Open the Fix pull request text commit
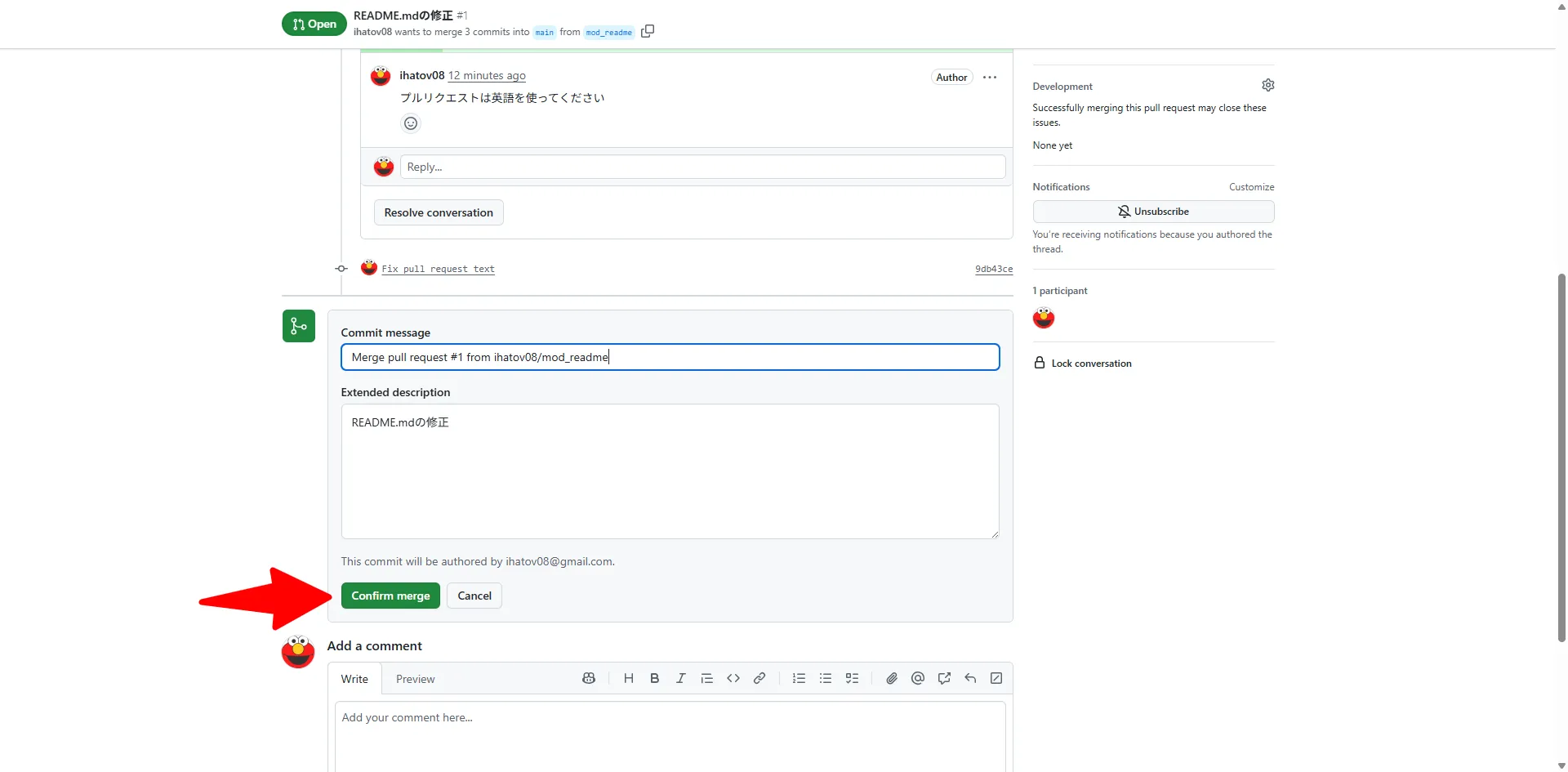The image size is (1568, 772). point(439,269)
